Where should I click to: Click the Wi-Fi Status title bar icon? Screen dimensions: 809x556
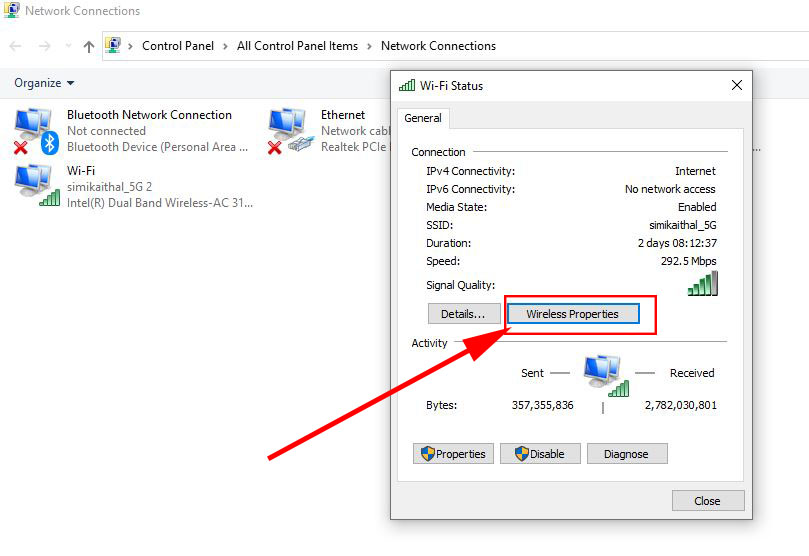pyautogui.click(x=407, y=86)
